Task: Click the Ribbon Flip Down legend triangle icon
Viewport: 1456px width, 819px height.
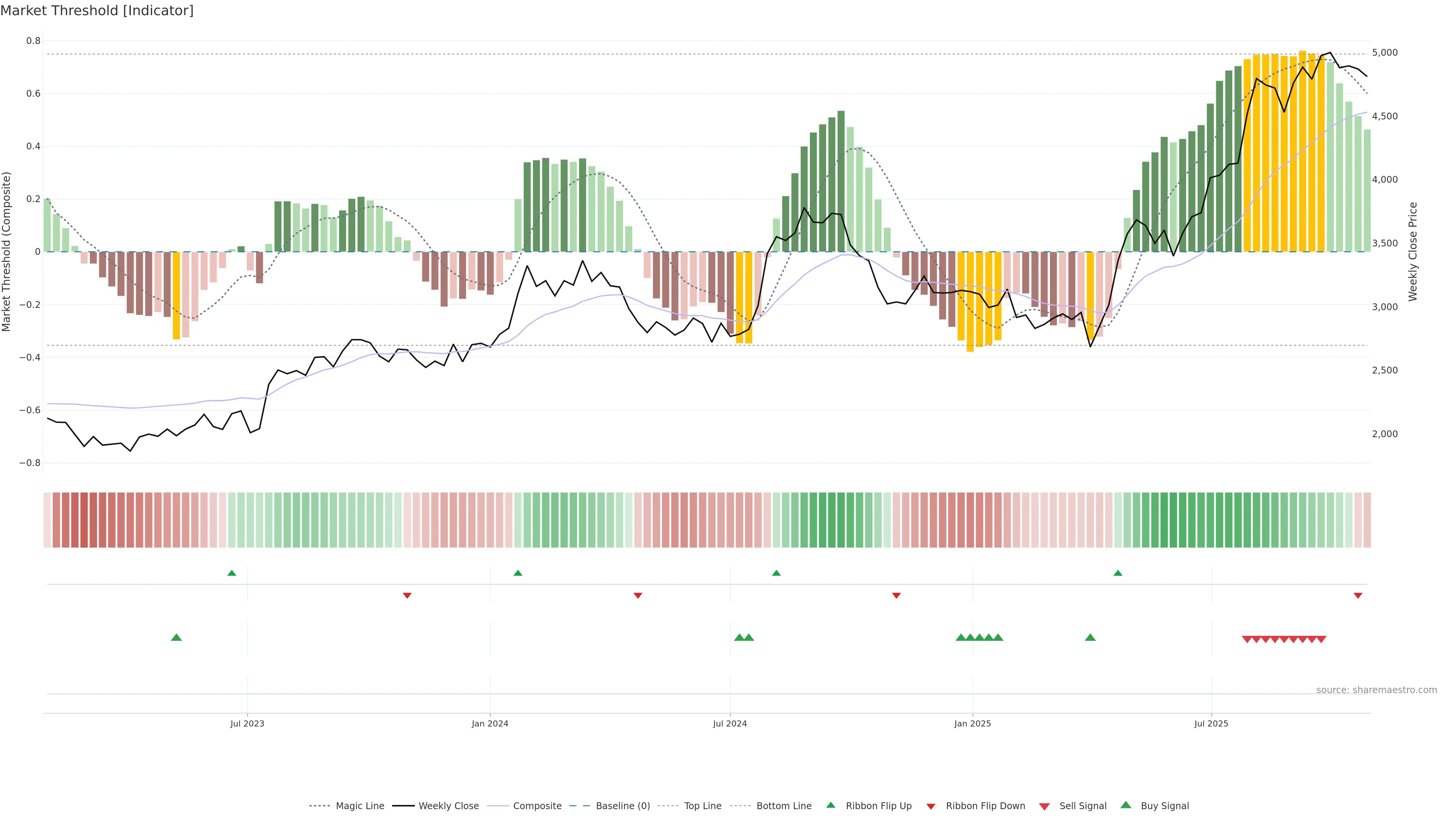Action: 931,806
